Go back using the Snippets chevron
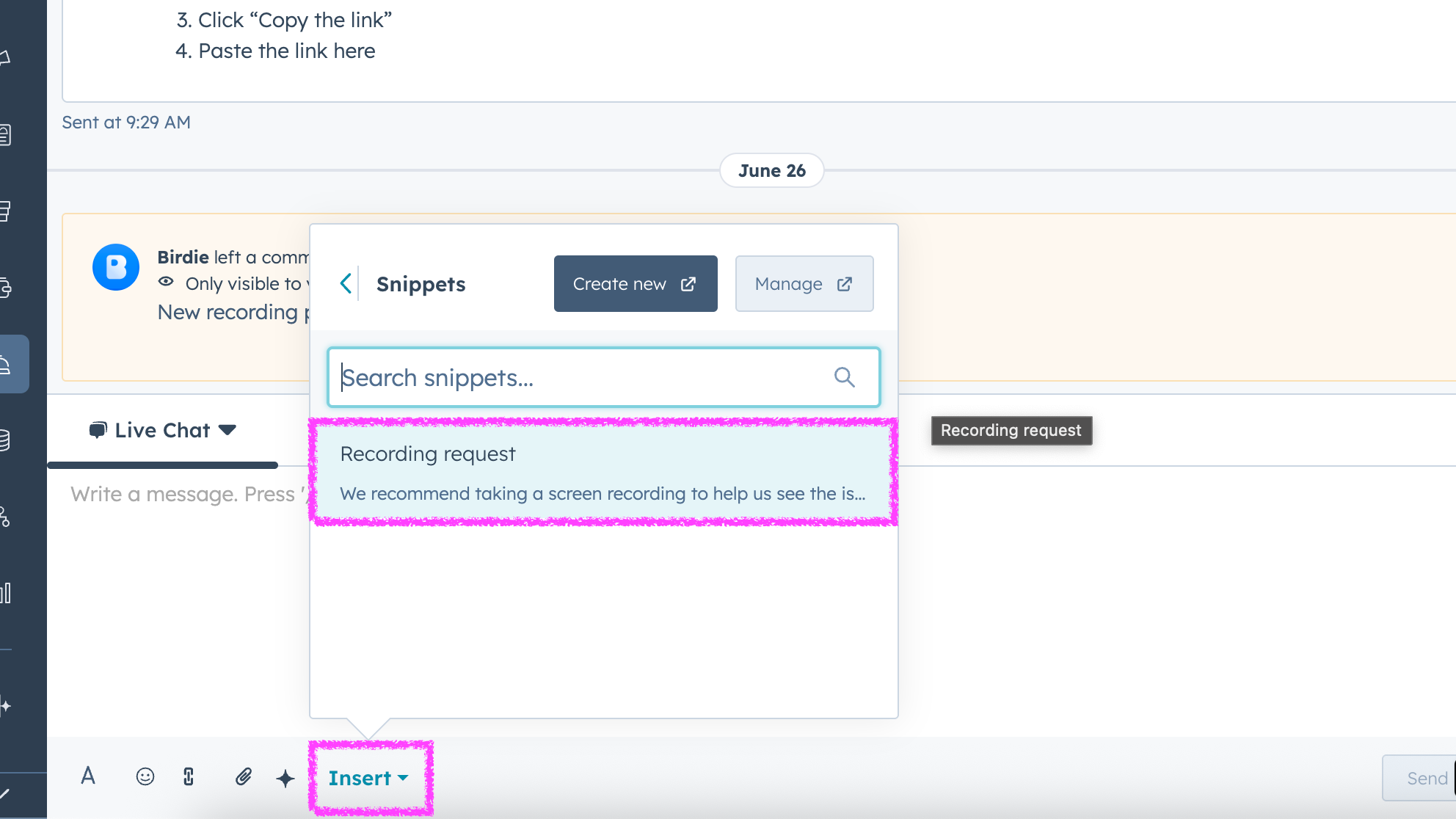Viewport: 1456px width, 819px height. tap(346, 283)
